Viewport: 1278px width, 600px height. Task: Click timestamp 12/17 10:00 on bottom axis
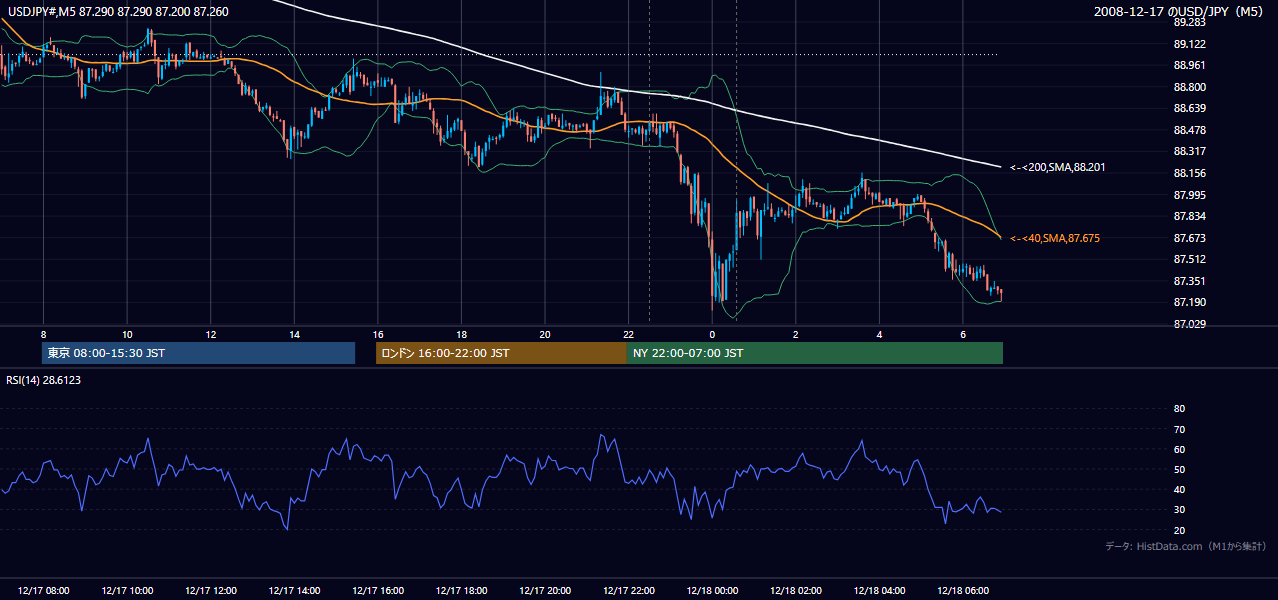click(127, 591)
